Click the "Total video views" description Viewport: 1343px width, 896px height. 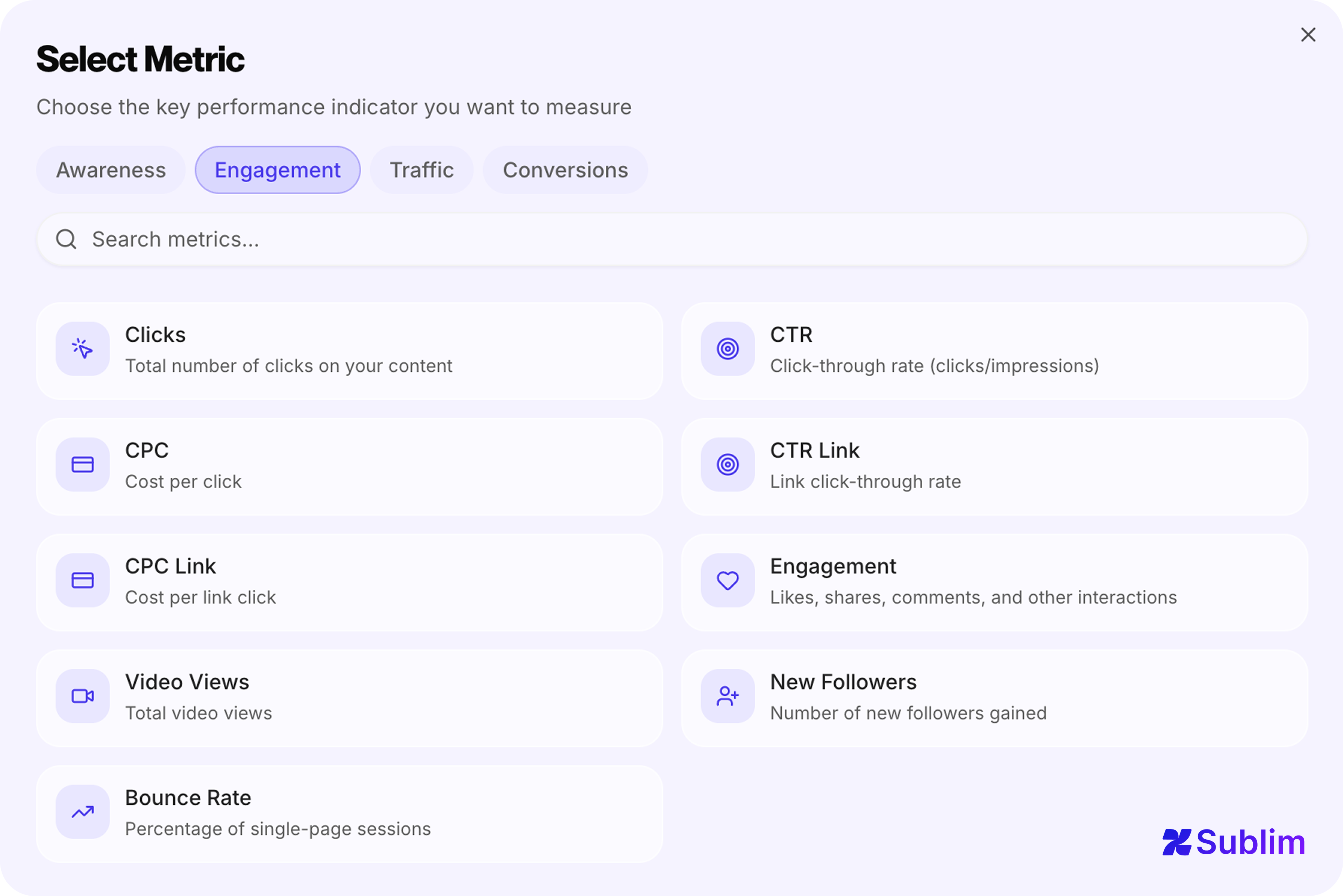point(198,713)
